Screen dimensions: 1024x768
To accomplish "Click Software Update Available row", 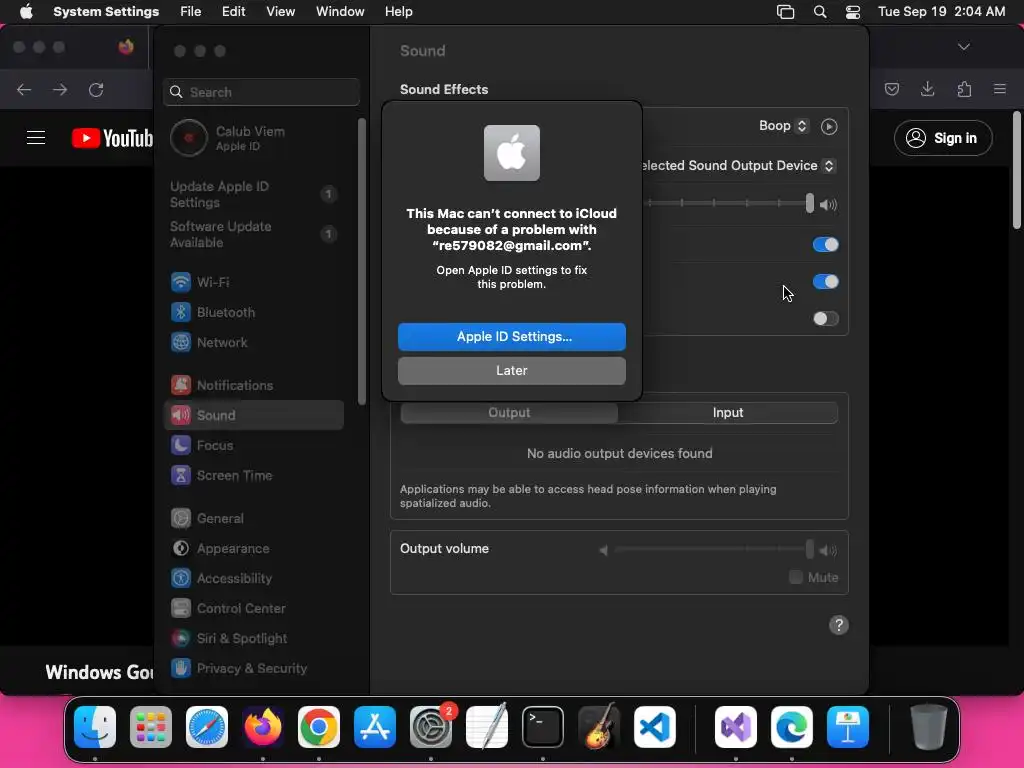I will point(253,234).
